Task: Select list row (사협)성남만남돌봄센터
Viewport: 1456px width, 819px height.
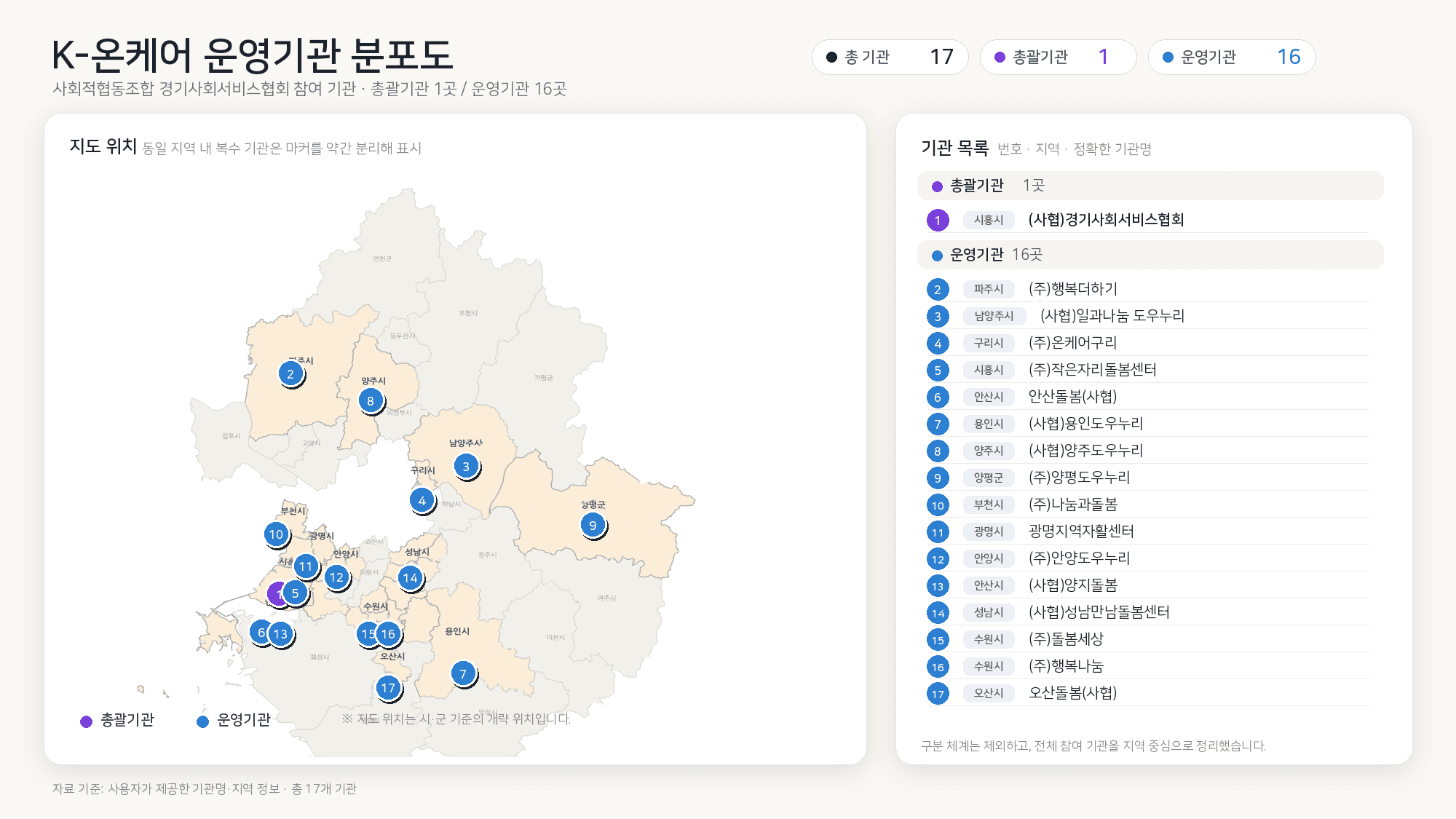Action: click(x=1147, y=612)
